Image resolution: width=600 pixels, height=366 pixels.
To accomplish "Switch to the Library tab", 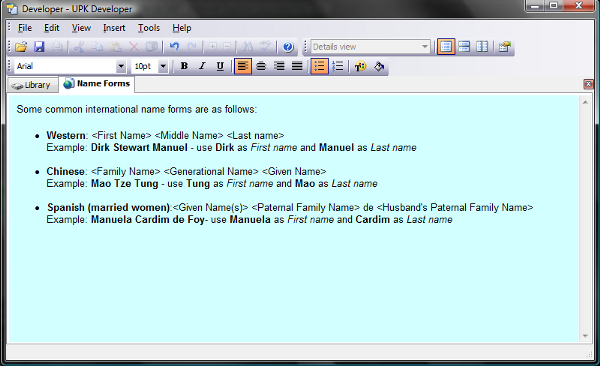I will click(32, 85).
